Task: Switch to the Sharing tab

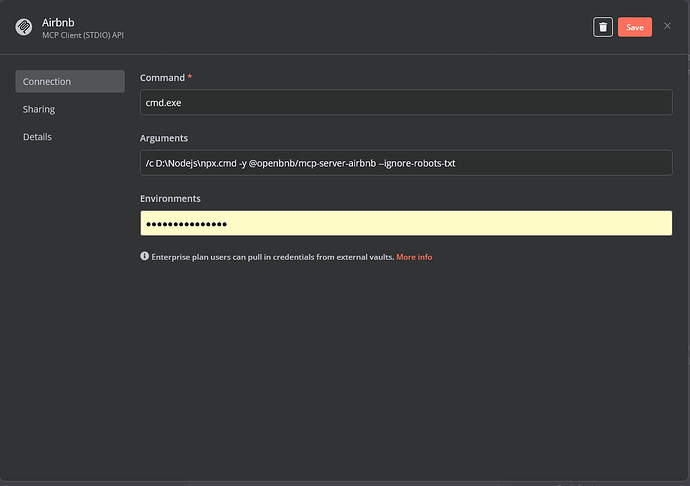Action: [x=39, y=109]
